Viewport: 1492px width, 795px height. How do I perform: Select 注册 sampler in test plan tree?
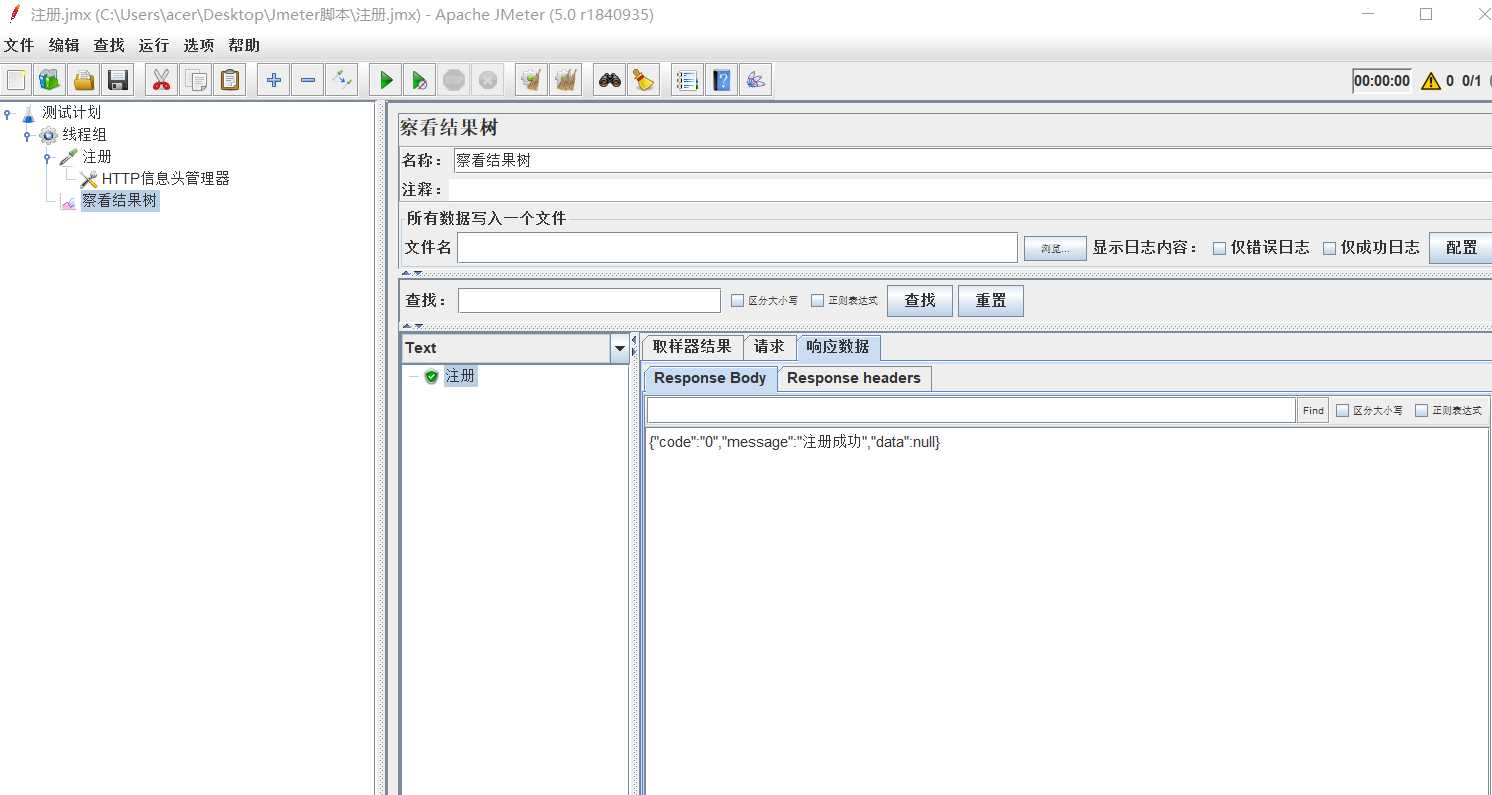(x=97, y=156)
